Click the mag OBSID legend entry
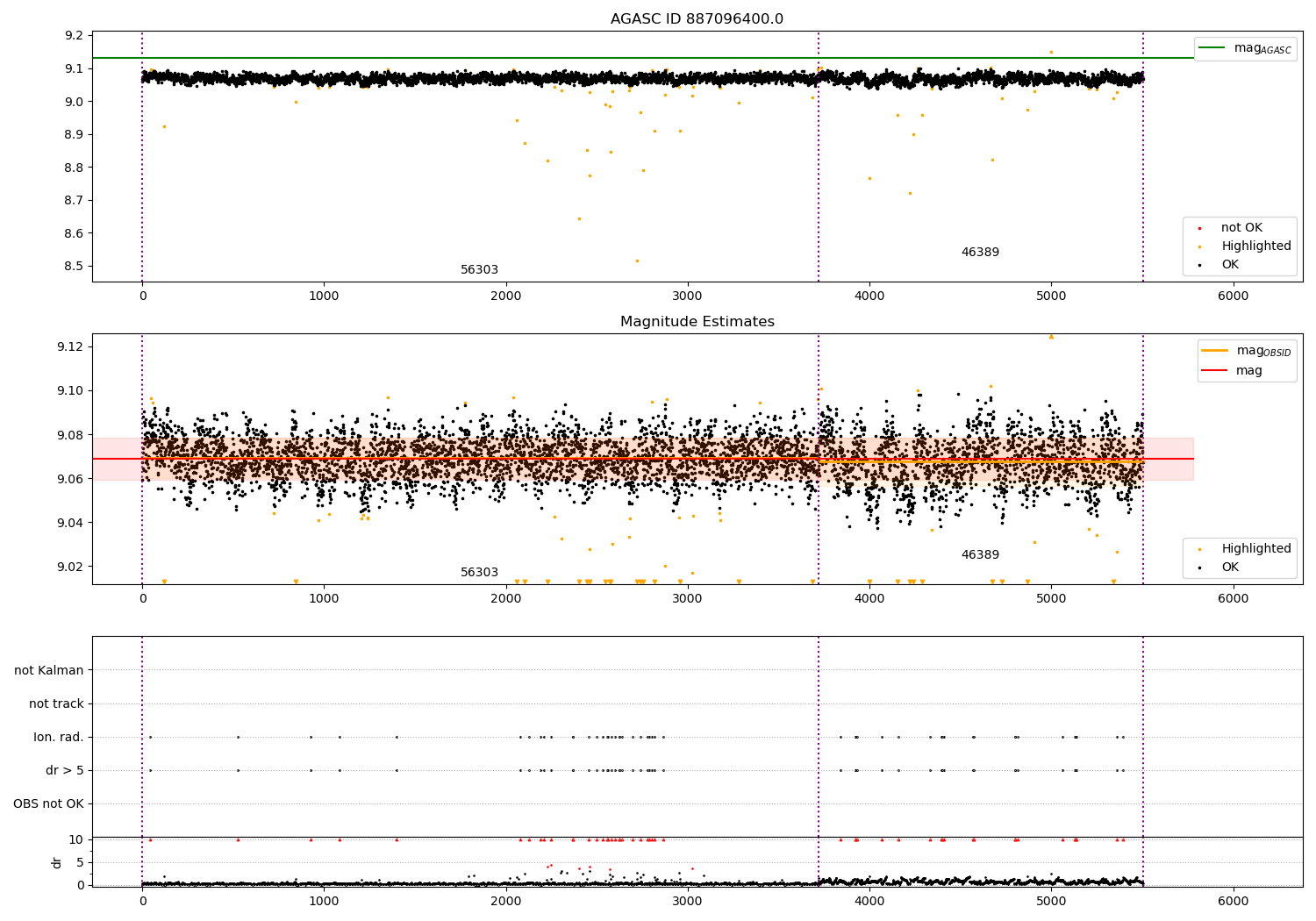This screenshot has height=921, width=1316. (1246, 351)
